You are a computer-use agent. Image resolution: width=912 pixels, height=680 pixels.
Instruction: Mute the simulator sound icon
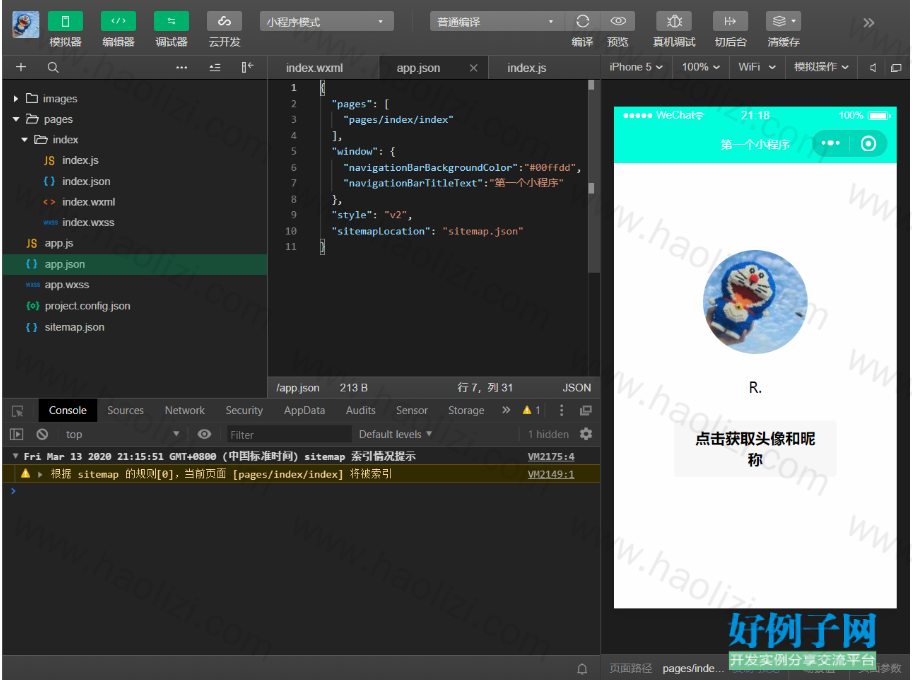873,68
